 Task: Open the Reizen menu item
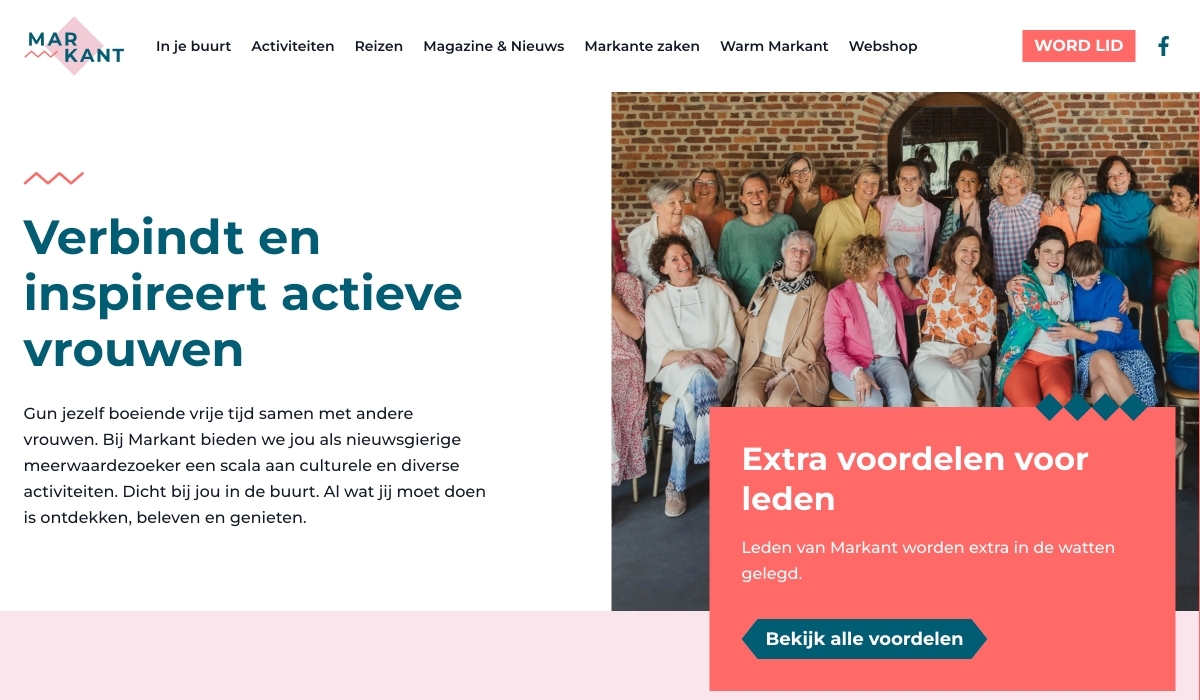[379, 46]
